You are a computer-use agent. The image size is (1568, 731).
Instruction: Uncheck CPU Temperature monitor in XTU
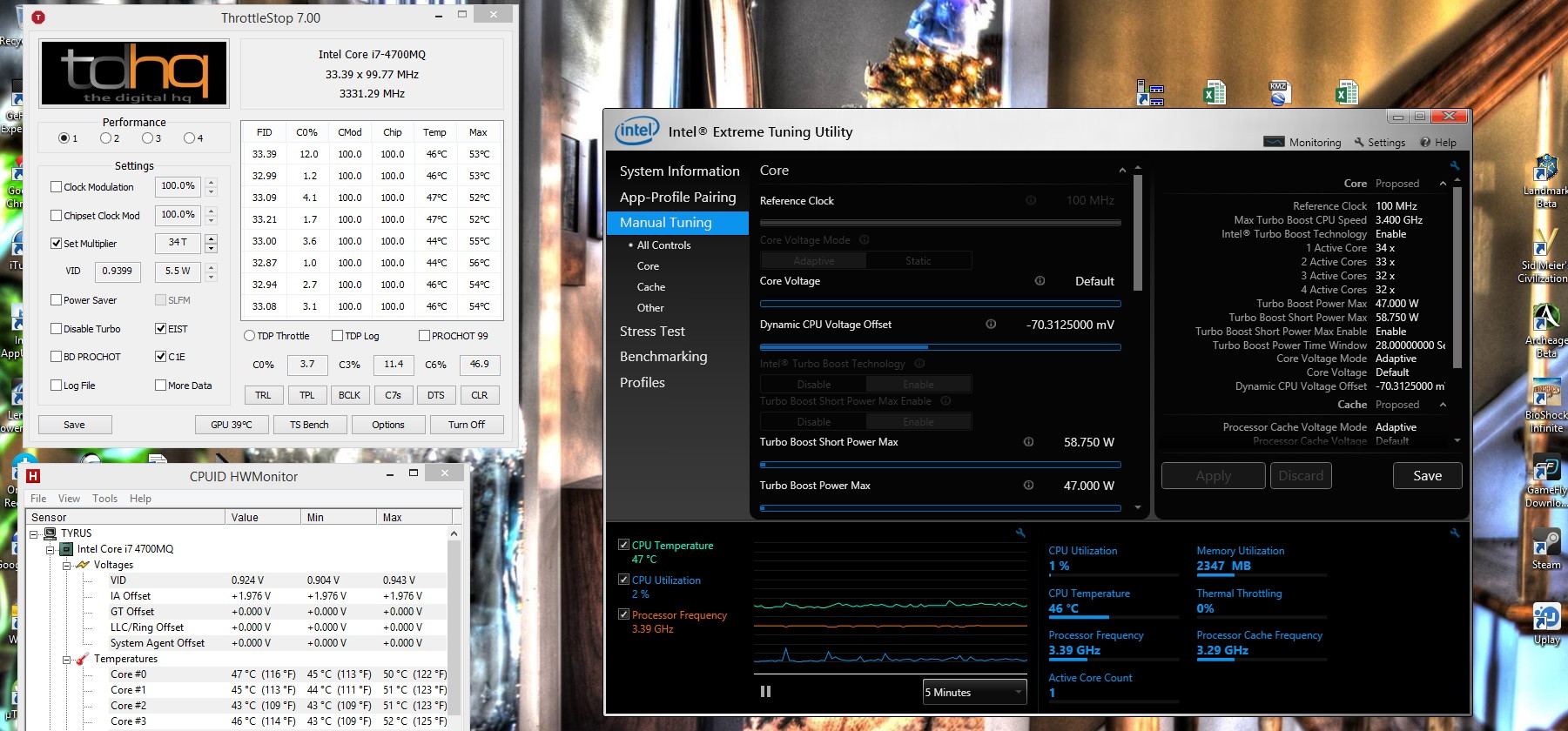click(x=623, y=545)
